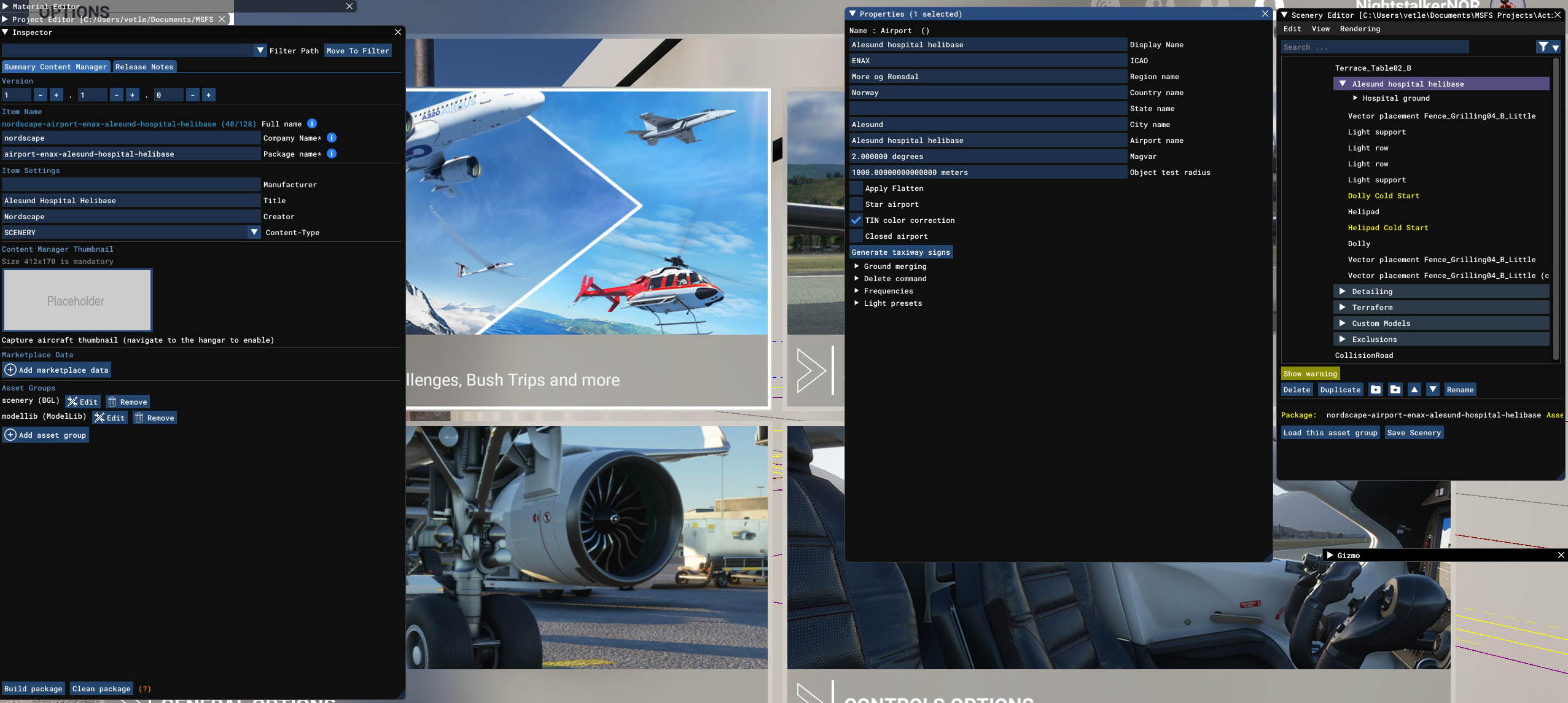1568x703 pixels.
Task: Edit the modellib (ModelLib) asset group
Action: (109, 418)
